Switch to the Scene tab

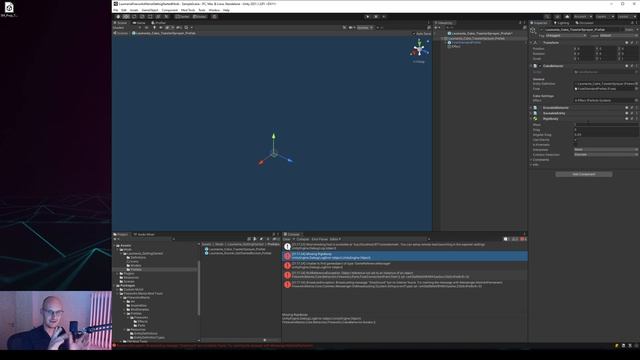point(121,23)
